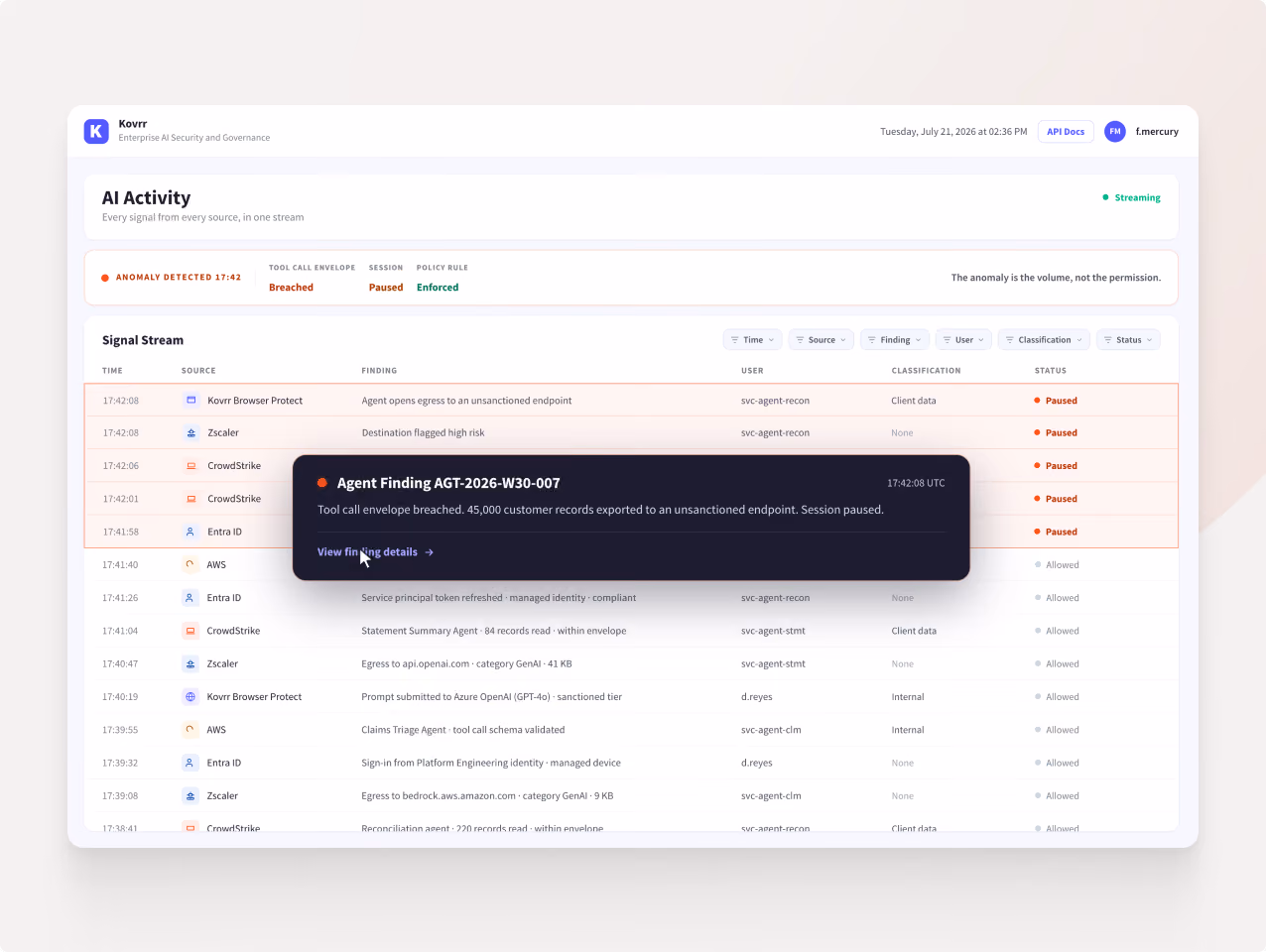This screenshot has width=1266, height=952.
Task: Click the f.mercury username
Action: (1157, 131)
